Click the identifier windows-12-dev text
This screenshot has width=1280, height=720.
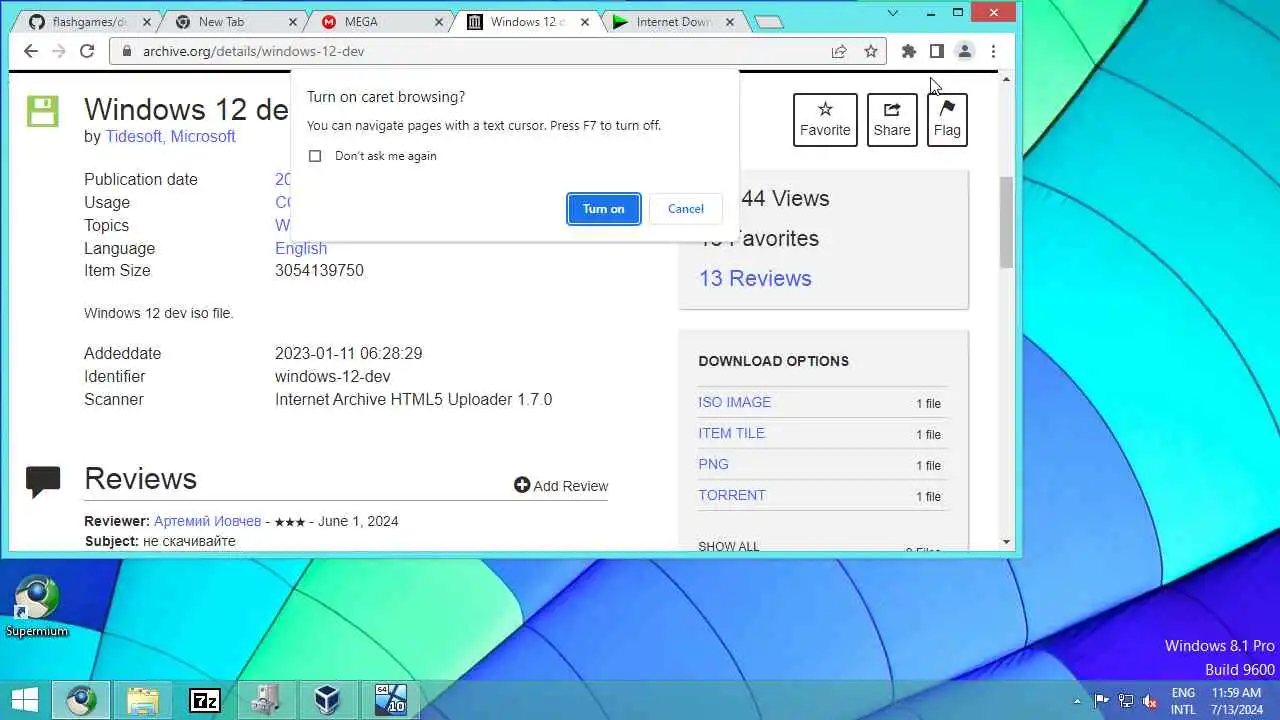point(333,376)
